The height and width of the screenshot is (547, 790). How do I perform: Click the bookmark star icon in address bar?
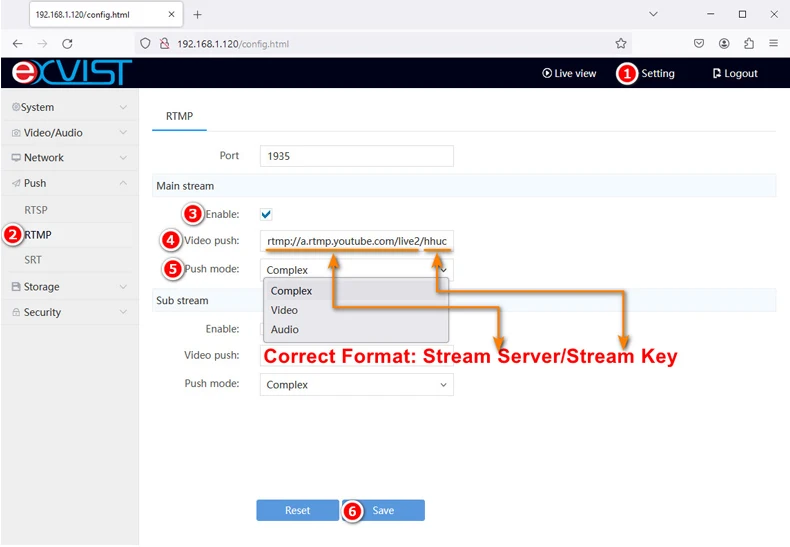621,44
